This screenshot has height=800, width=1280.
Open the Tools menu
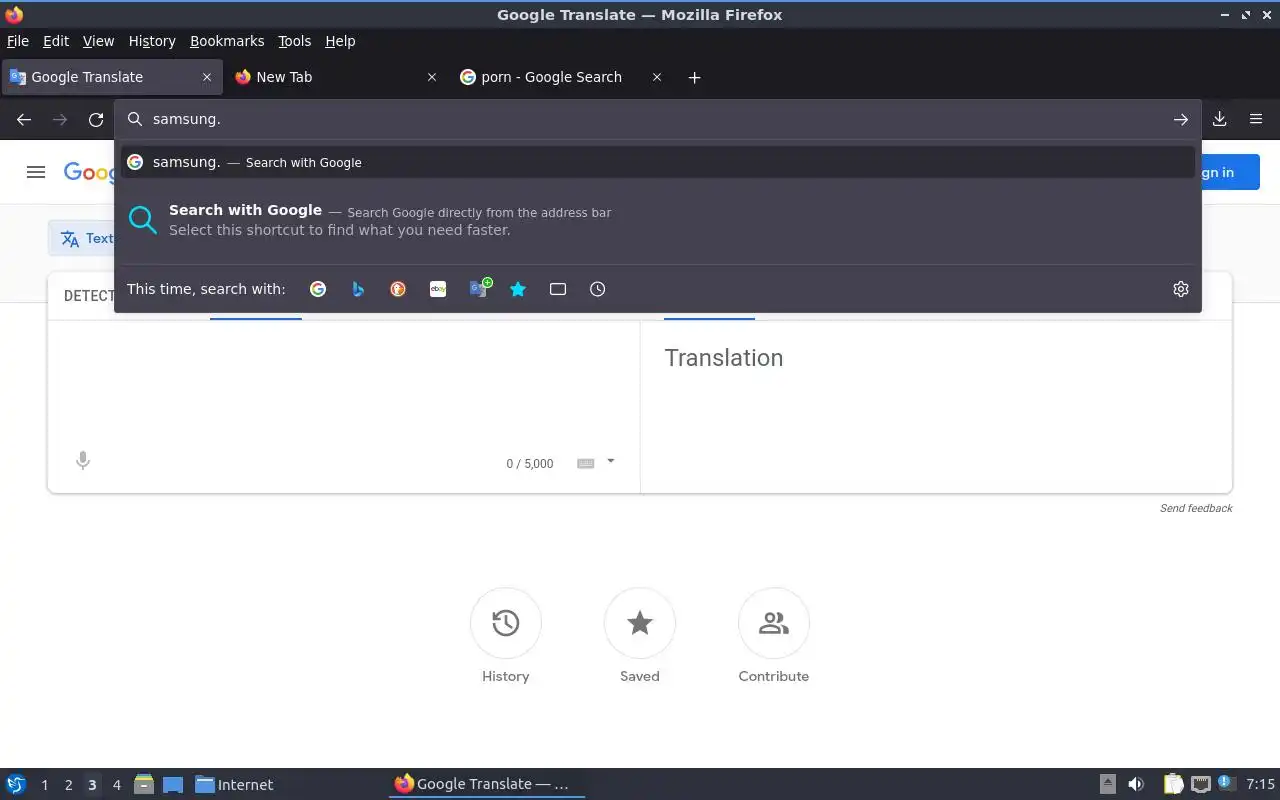(295, 41)
